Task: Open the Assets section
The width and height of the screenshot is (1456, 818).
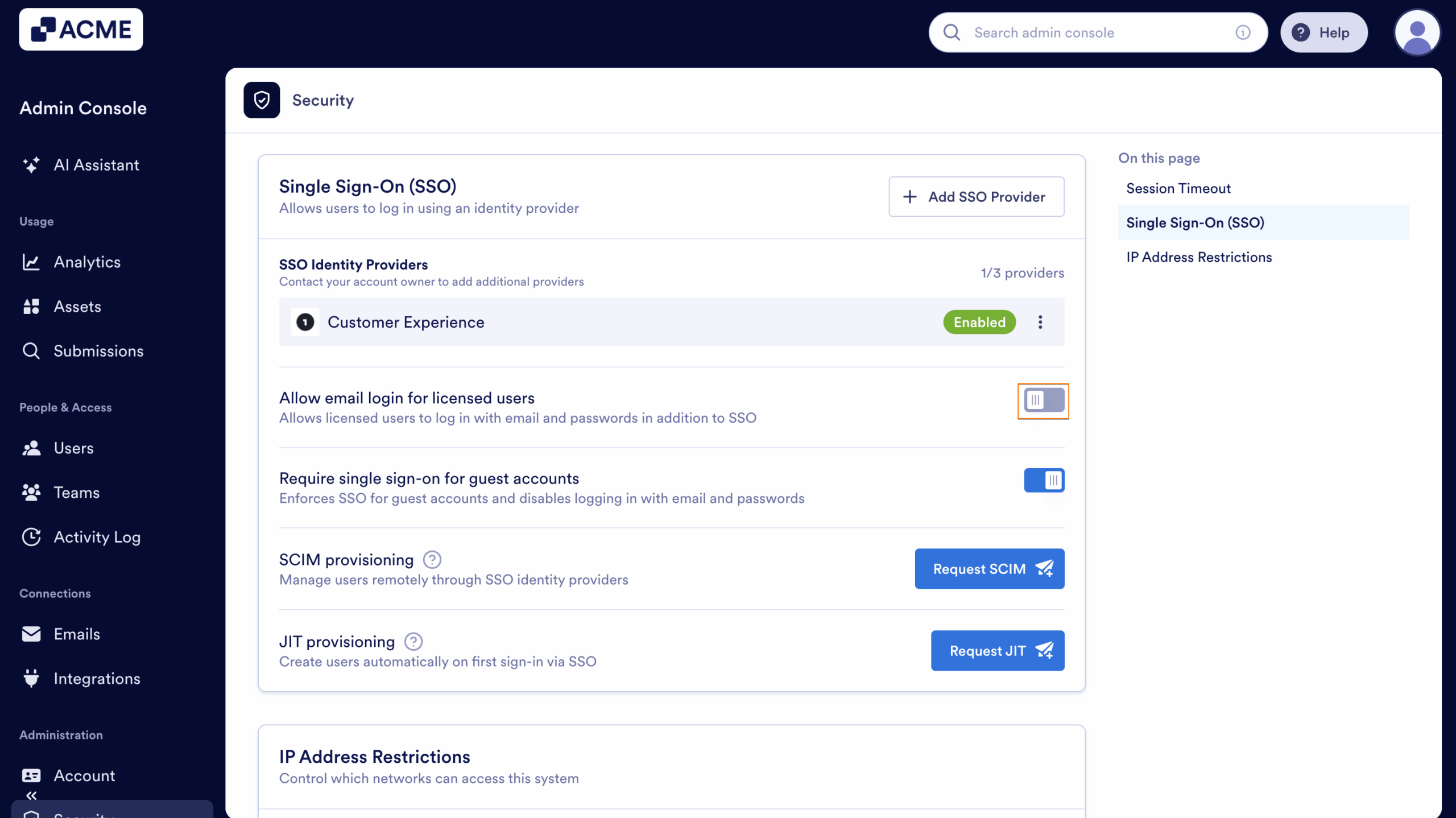Action: 78,306
